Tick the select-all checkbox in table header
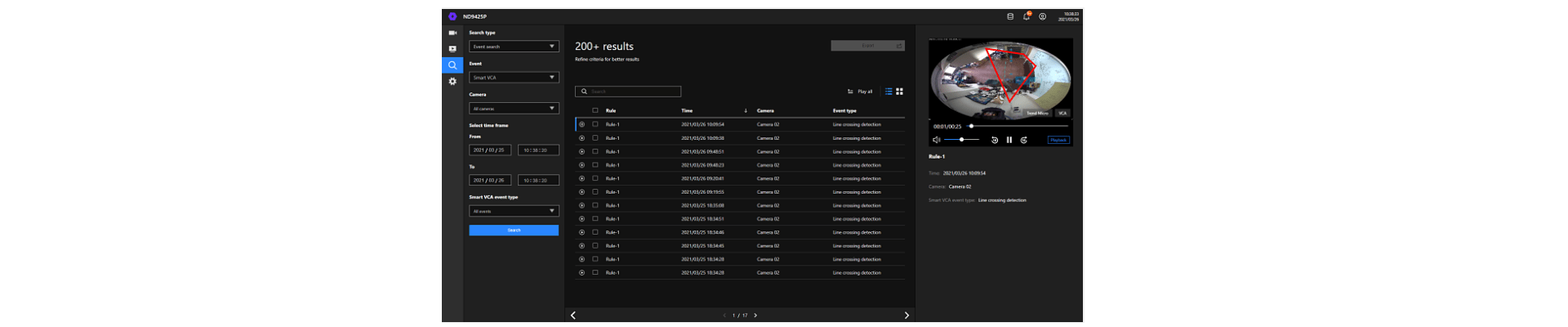The width and height of the screenshot is (1568, 327). click(595, 110)
